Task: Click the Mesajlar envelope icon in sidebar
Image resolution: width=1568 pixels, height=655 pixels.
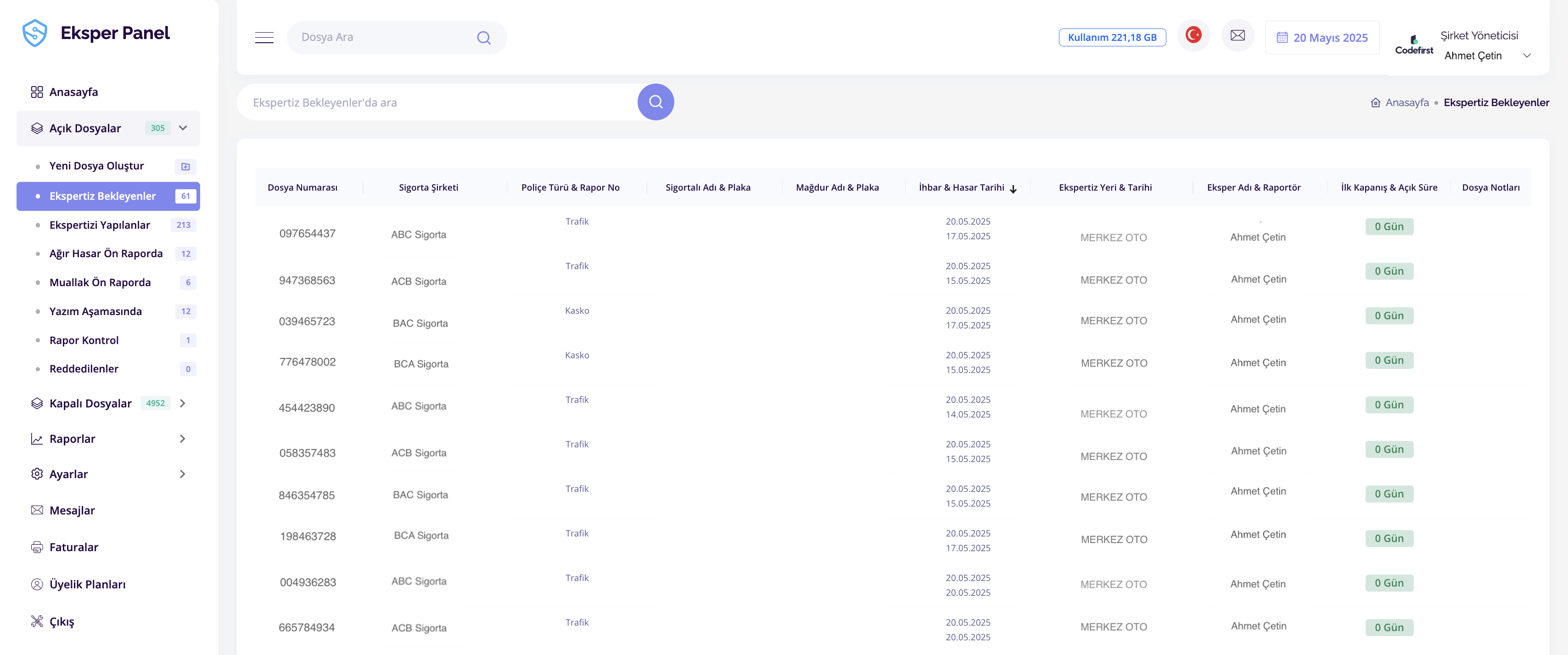Action: [37, 510]
